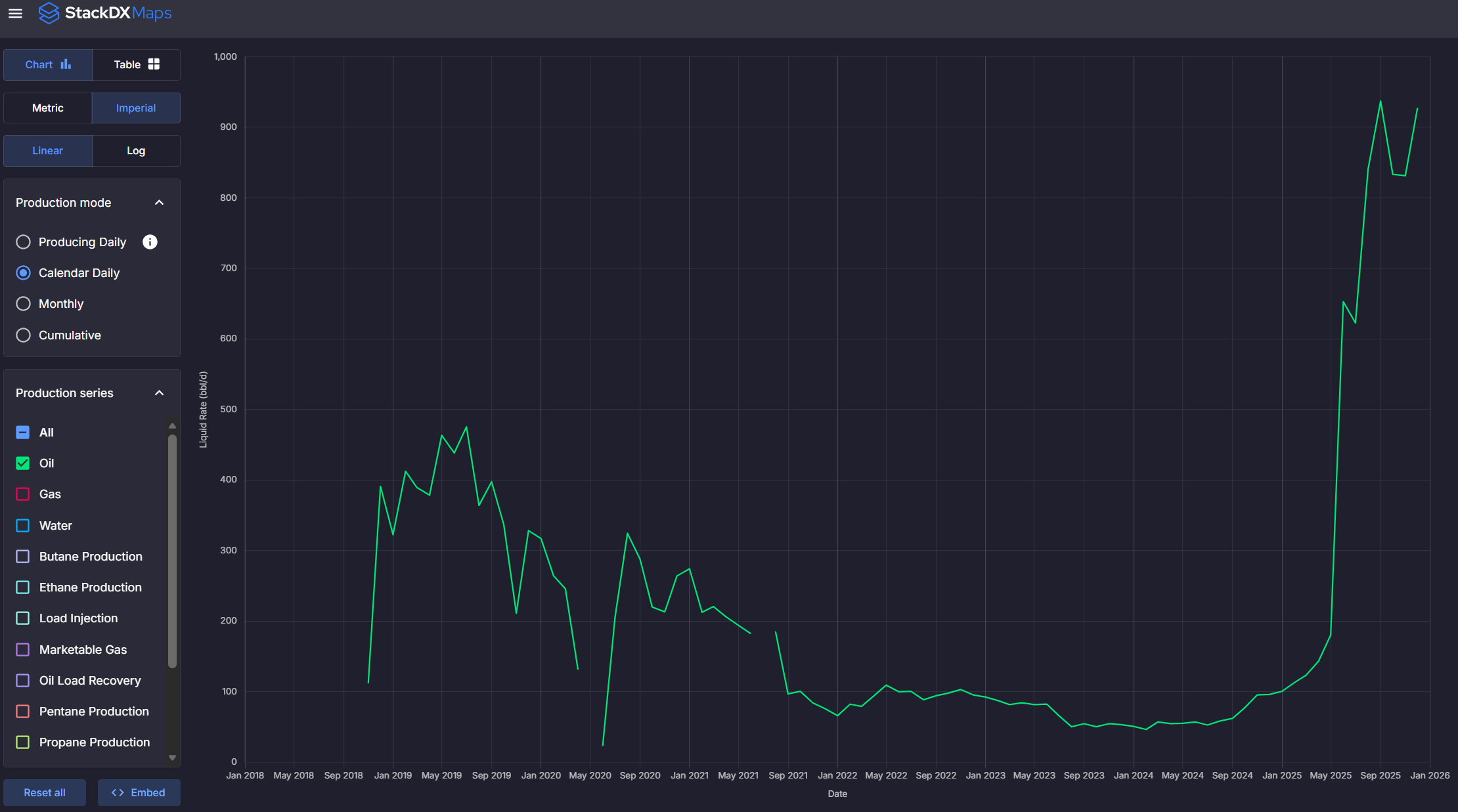
Task: Click the grid icon in Table tab
Action: click(154, 64)
